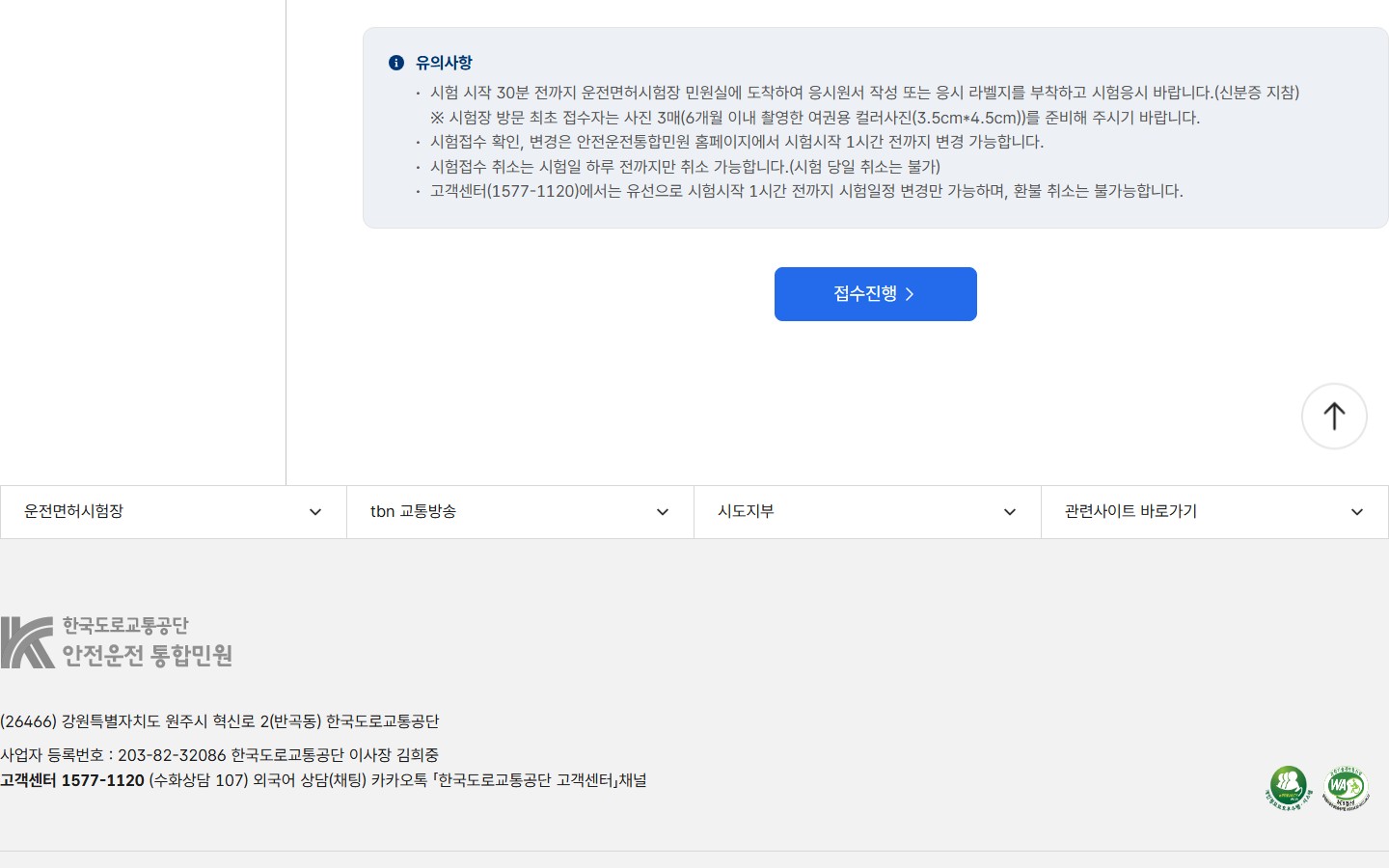Viewport: 1389px width, 868px height.
Task: Click the 접수진행 button
Action: coord(876,294)
